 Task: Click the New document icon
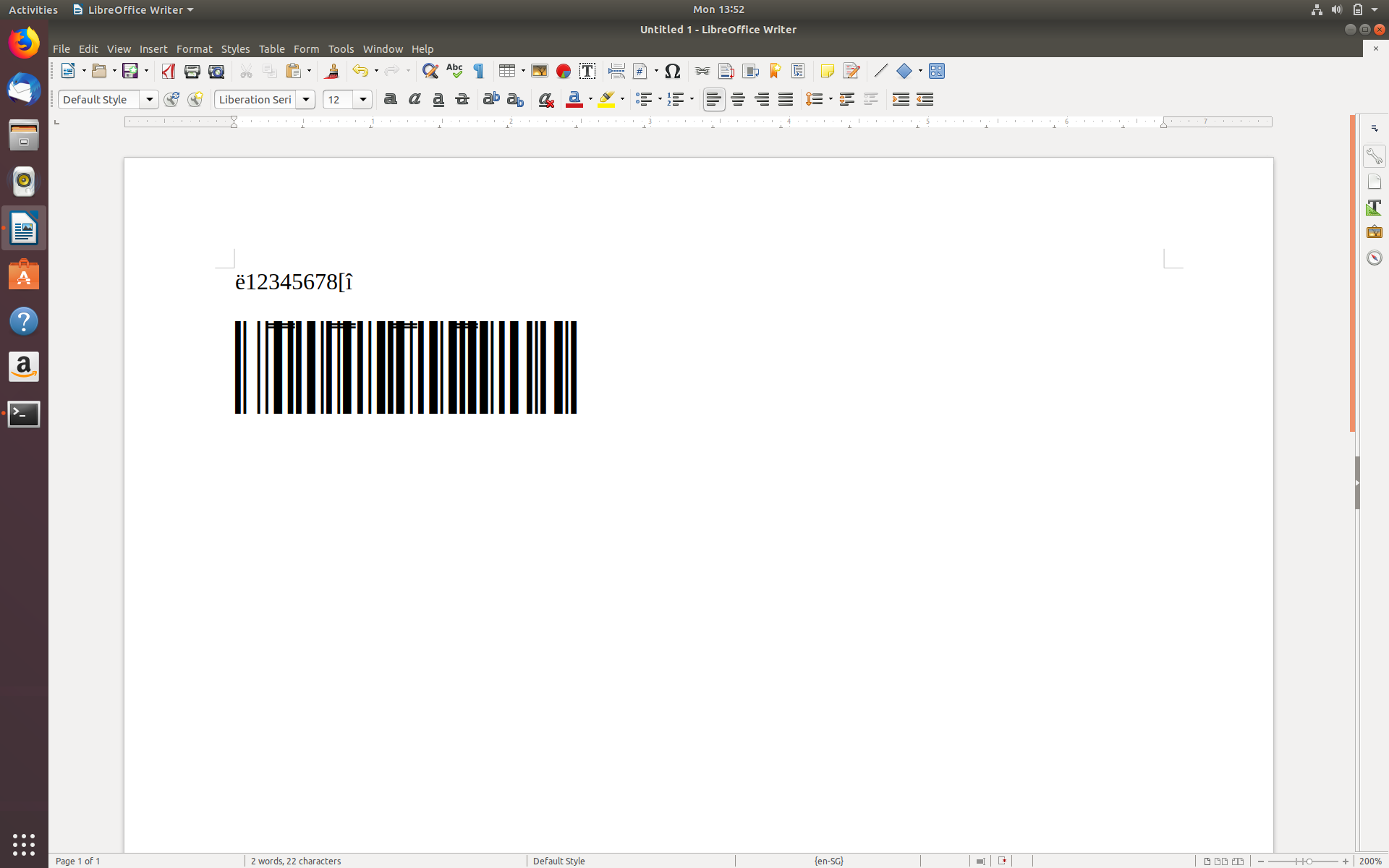69,71
